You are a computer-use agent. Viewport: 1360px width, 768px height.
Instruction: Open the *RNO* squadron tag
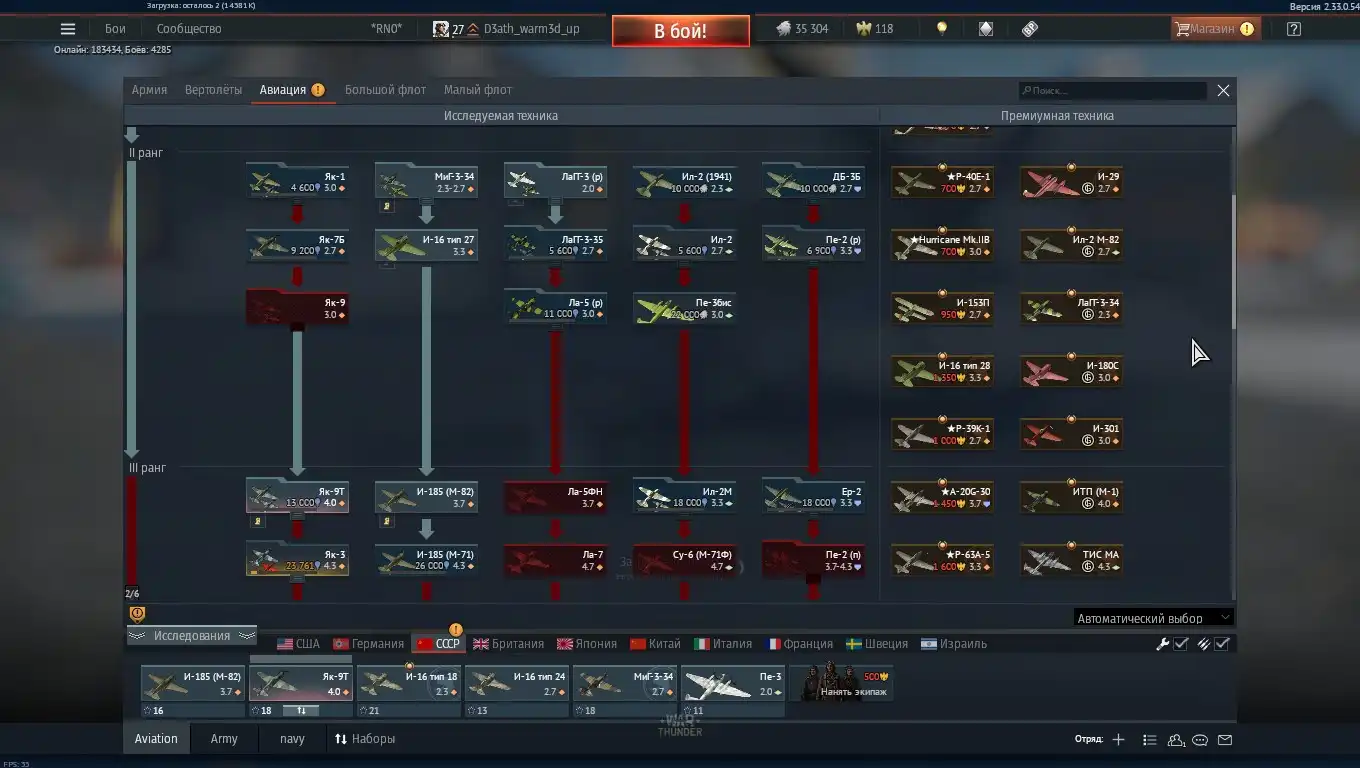click(386, 29)
